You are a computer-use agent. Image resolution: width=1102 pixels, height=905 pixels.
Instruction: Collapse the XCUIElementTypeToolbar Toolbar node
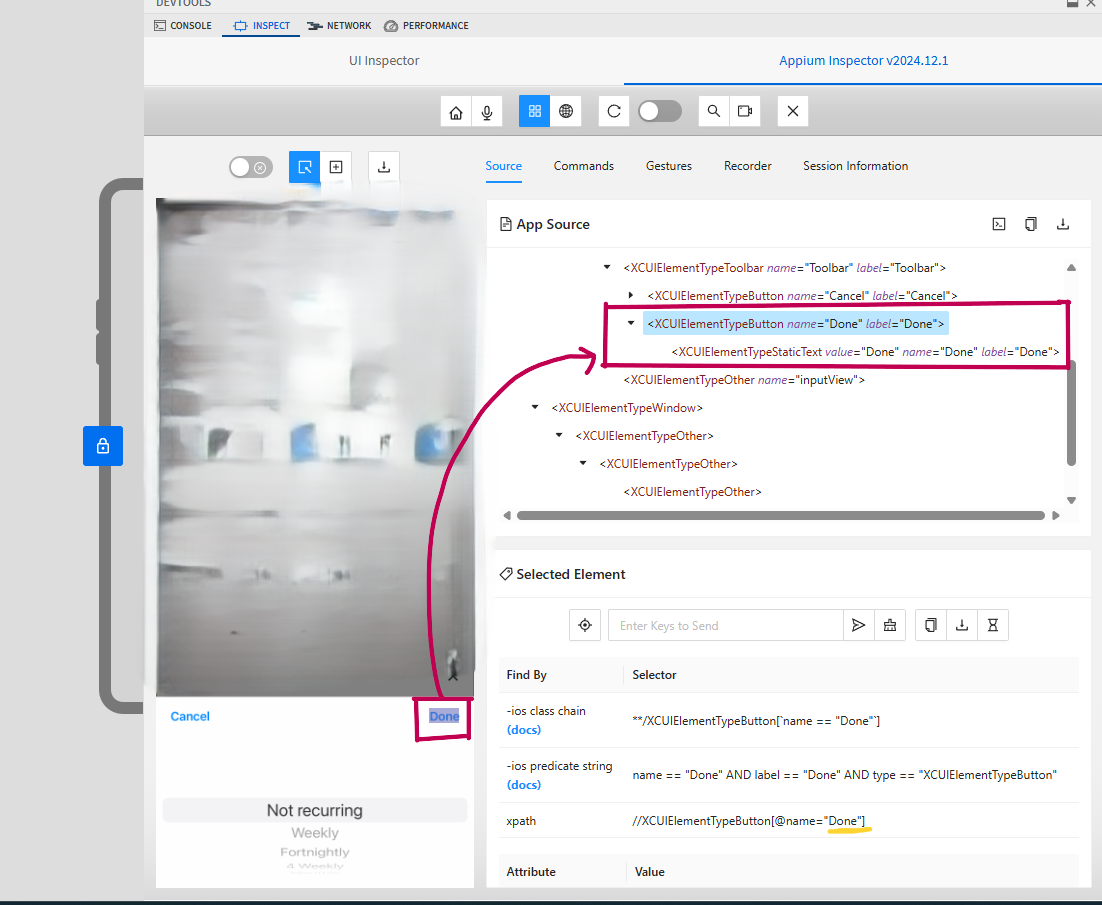(x=607, y=268)
